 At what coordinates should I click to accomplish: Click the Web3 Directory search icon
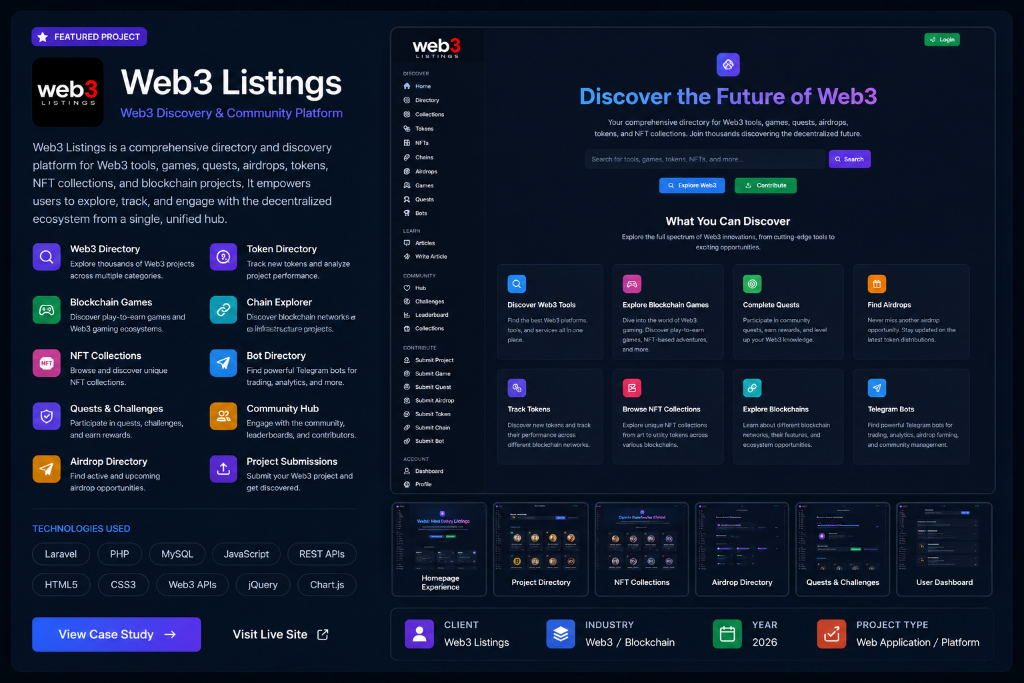(x=46, y=257)
